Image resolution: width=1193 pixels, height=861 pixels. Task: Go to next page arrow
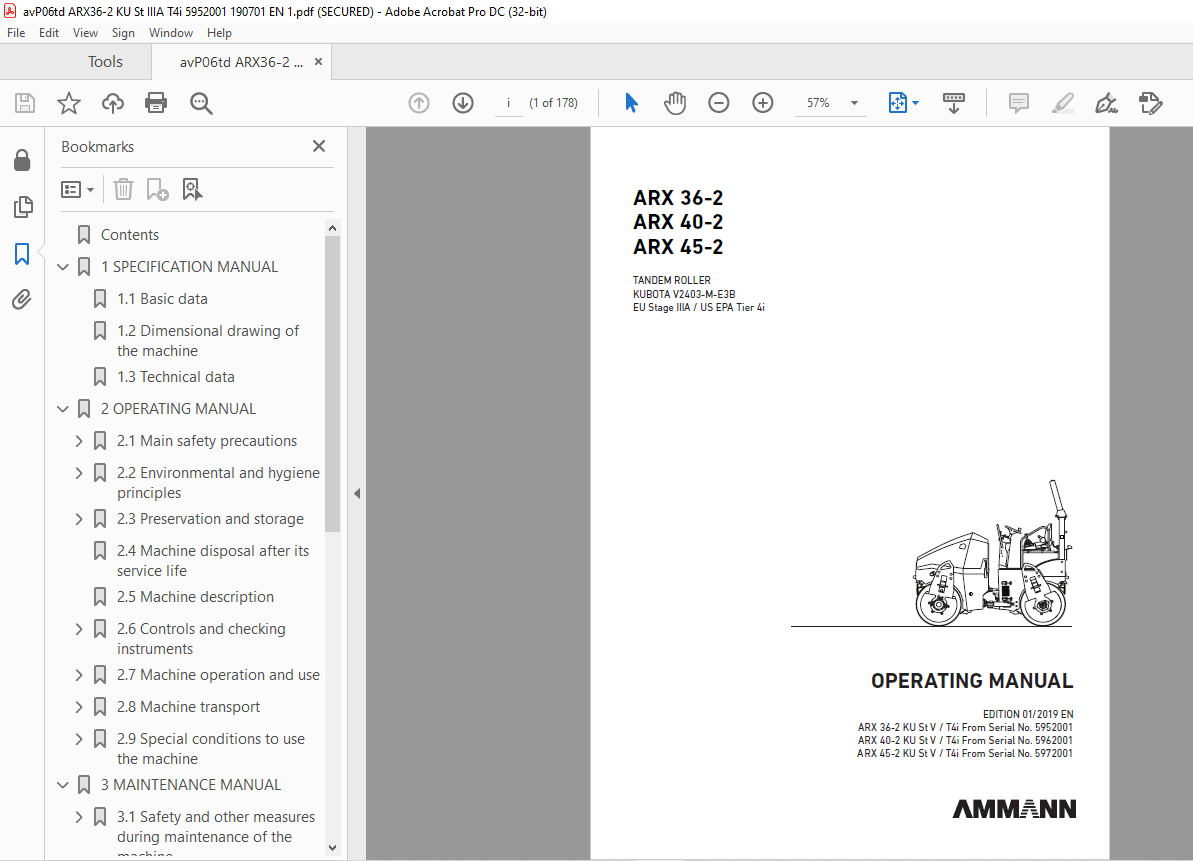463,103
